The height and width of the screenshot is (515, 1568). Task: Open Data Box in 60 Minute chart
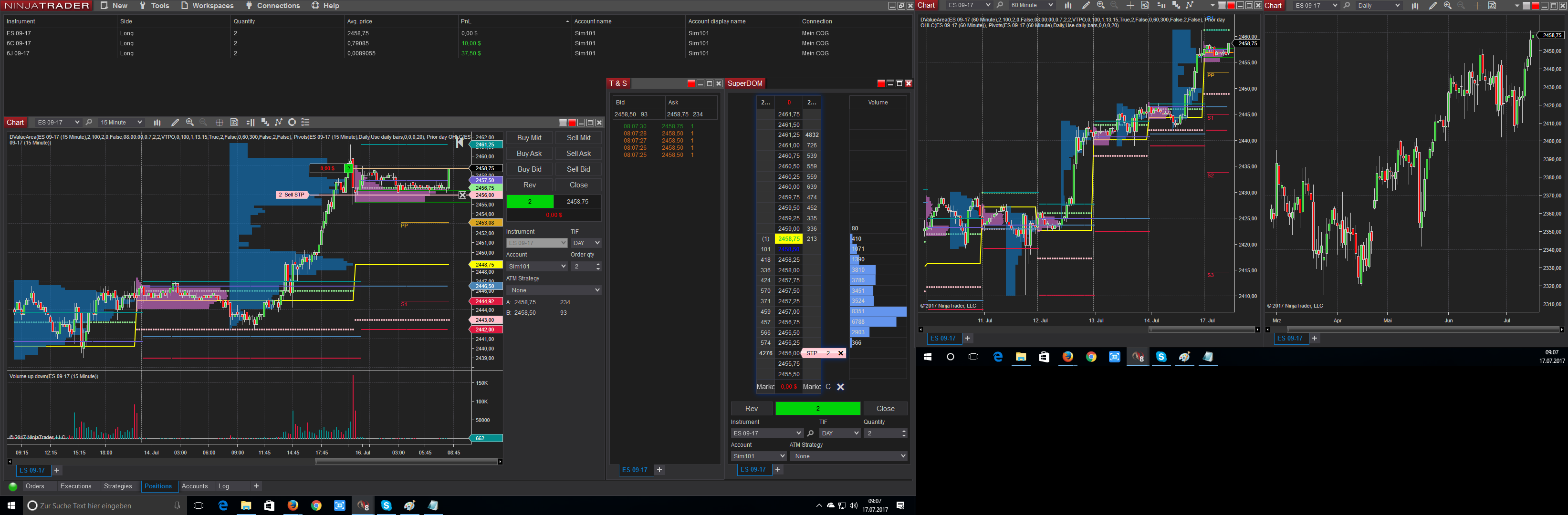coord(1145,5)
